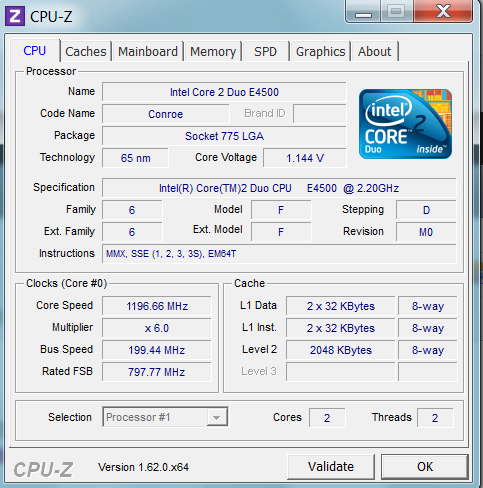The image size is (483, 488).
Task: Switch to the Caches tab
Action: point(86,52)
